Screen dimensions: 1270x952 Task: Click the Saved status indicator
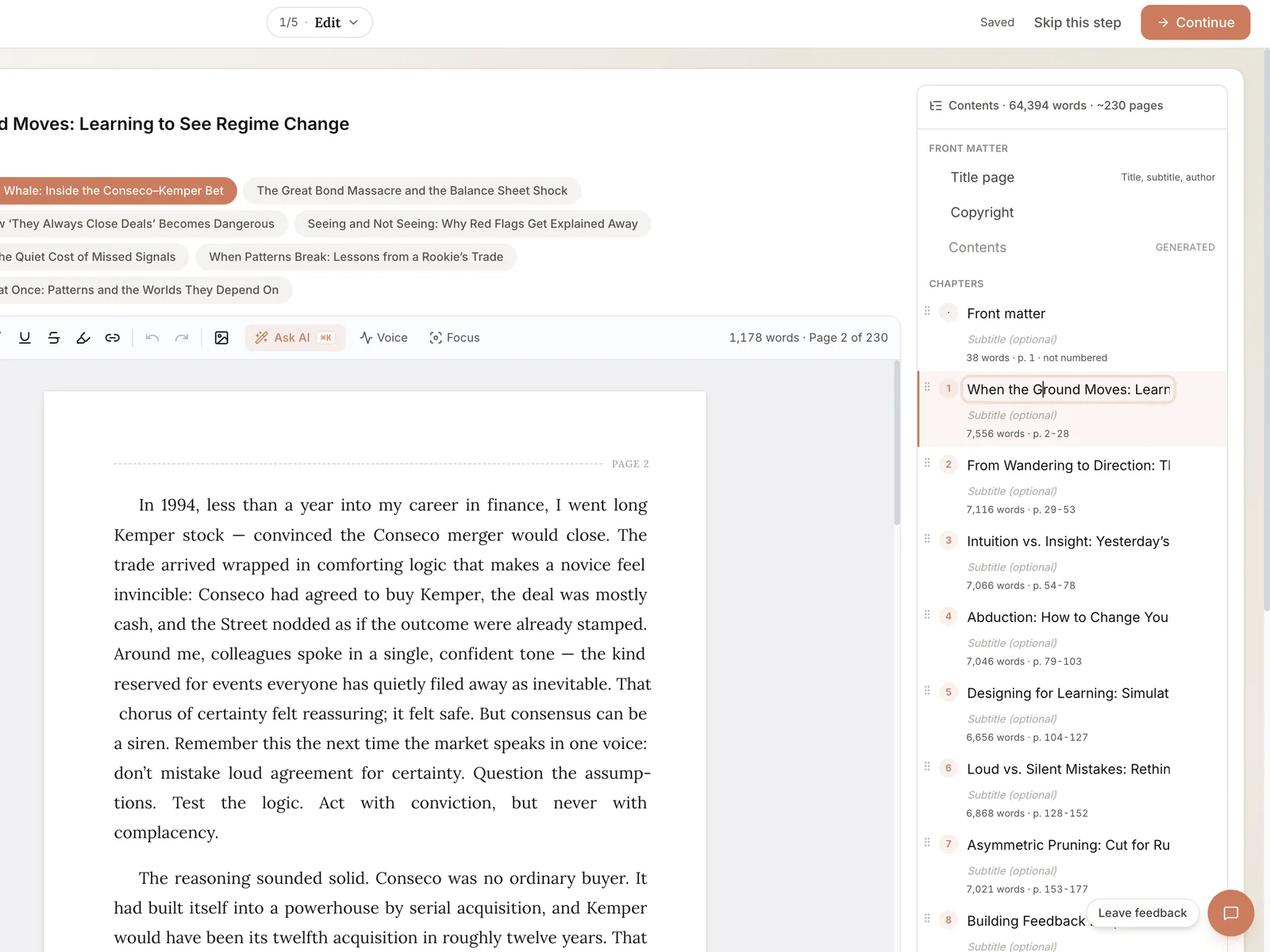point(997,22)
